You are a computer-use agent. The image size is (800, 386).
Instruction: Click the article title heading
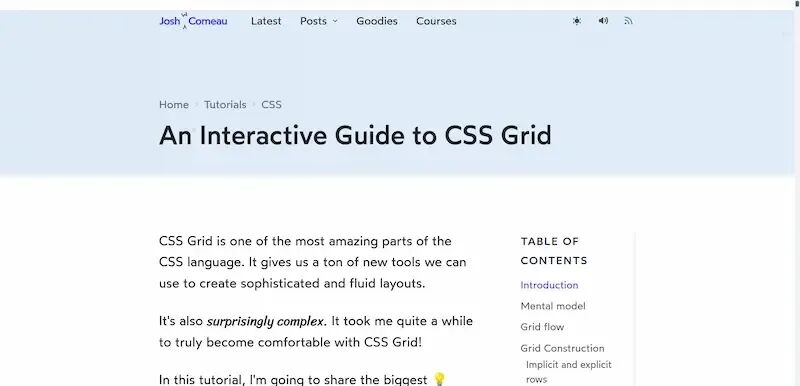coord(355,136)
